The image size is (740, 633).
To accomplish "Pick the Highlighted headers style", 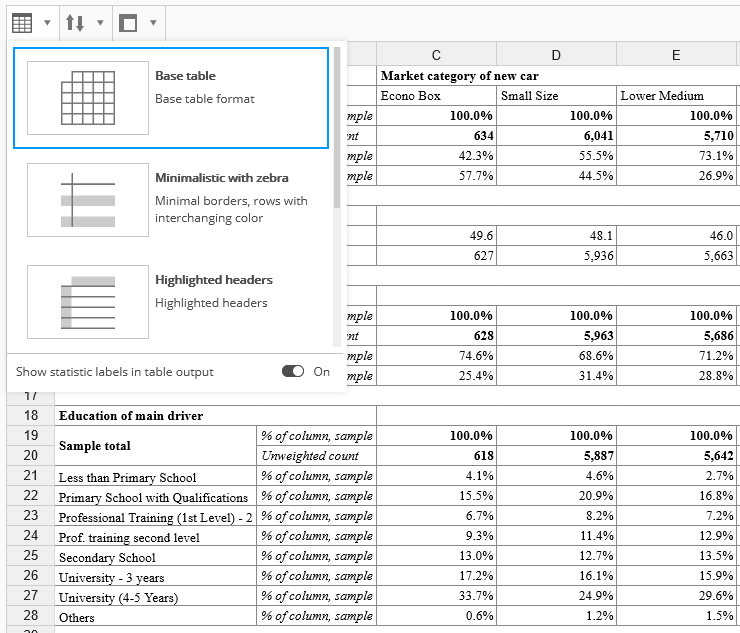I will pos(171,302).
